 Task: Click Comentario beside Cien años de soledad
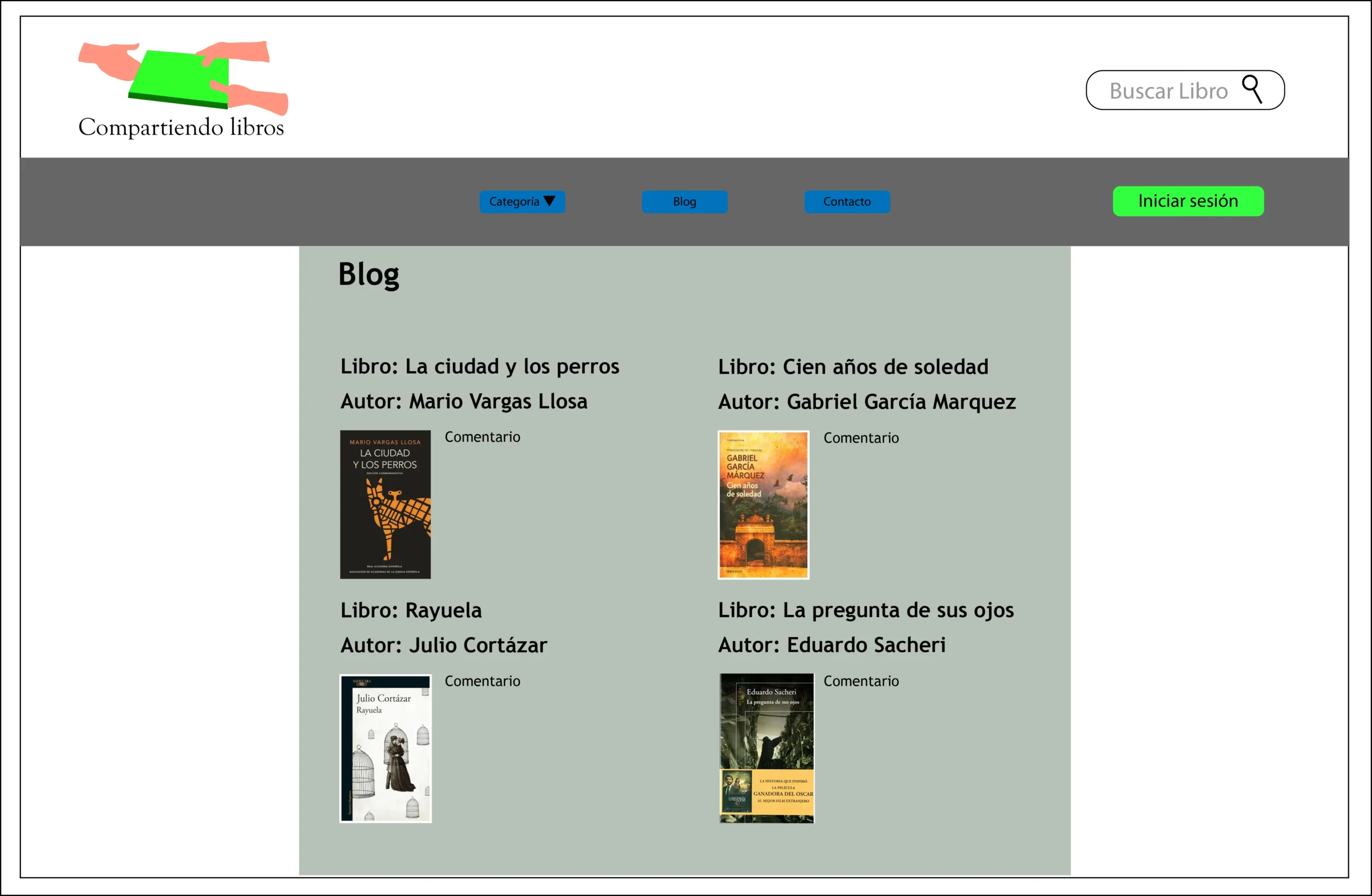pos(861,438)
